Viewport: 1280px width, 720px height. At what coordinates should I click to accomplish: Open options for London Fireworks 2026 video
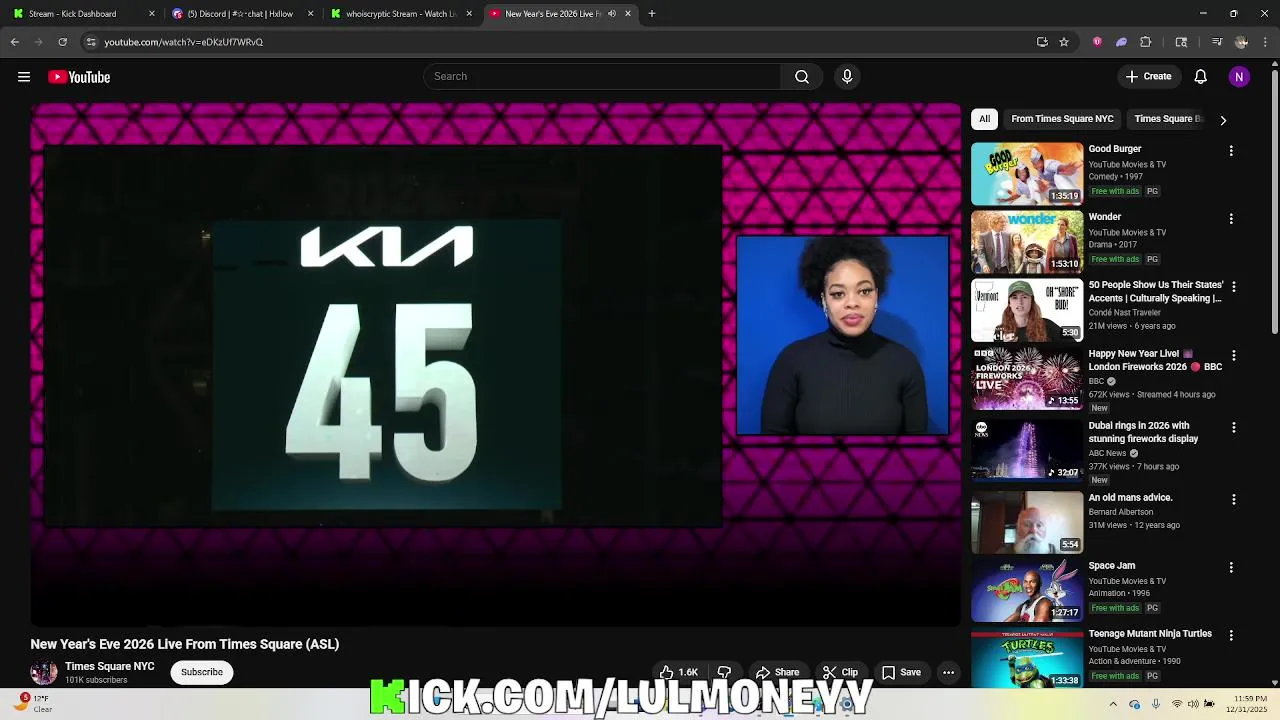click(x=1233, y=356)
